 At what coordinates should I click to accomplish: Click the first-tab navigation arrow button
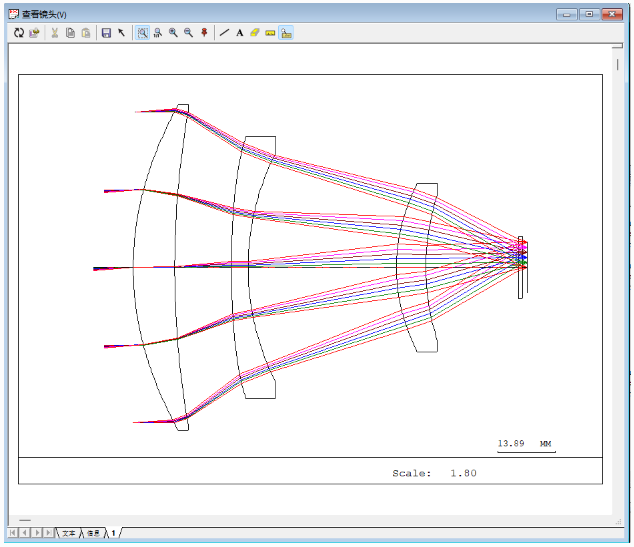14,534
